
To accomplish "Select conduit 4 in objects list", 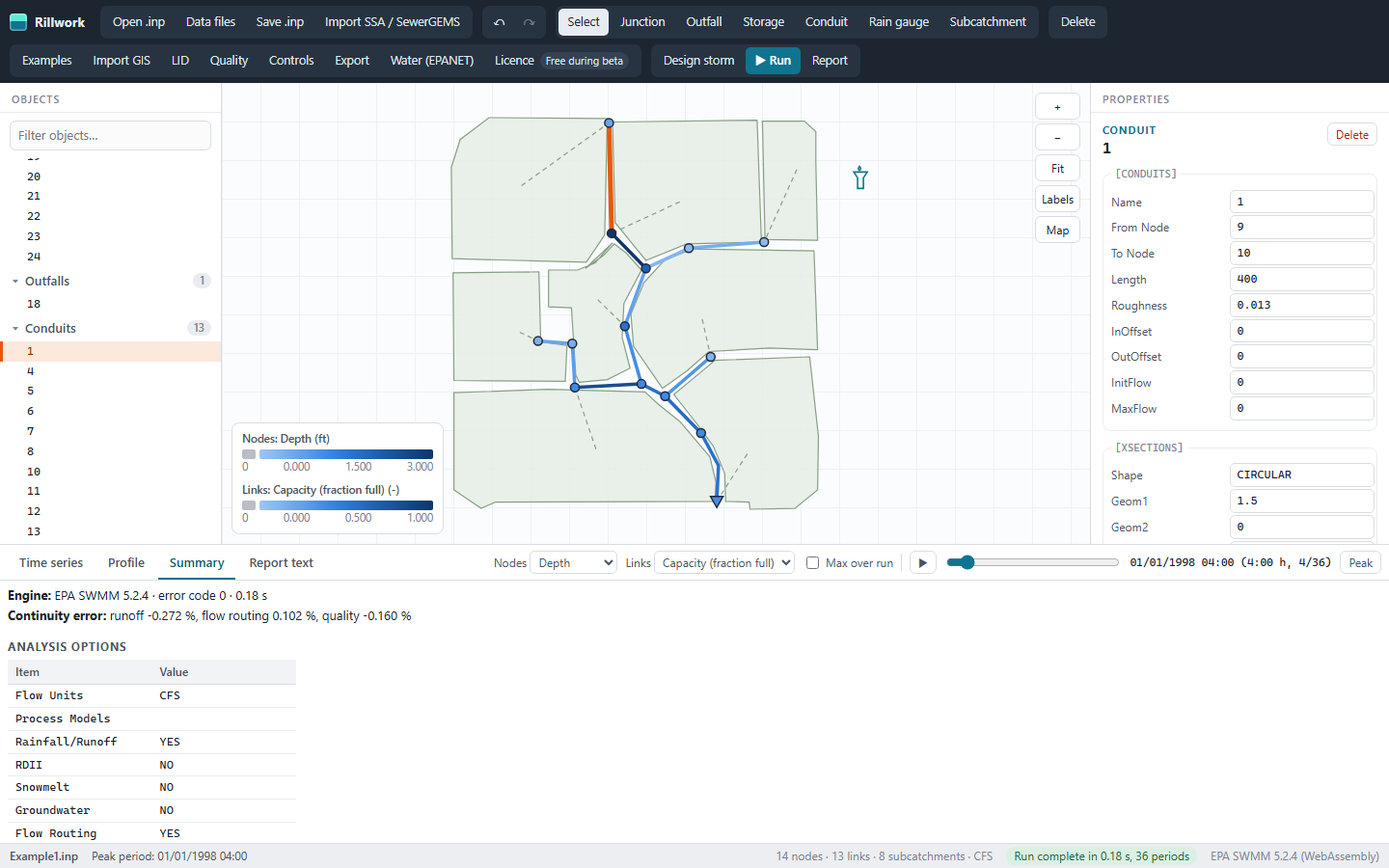I will pos(111,371).
